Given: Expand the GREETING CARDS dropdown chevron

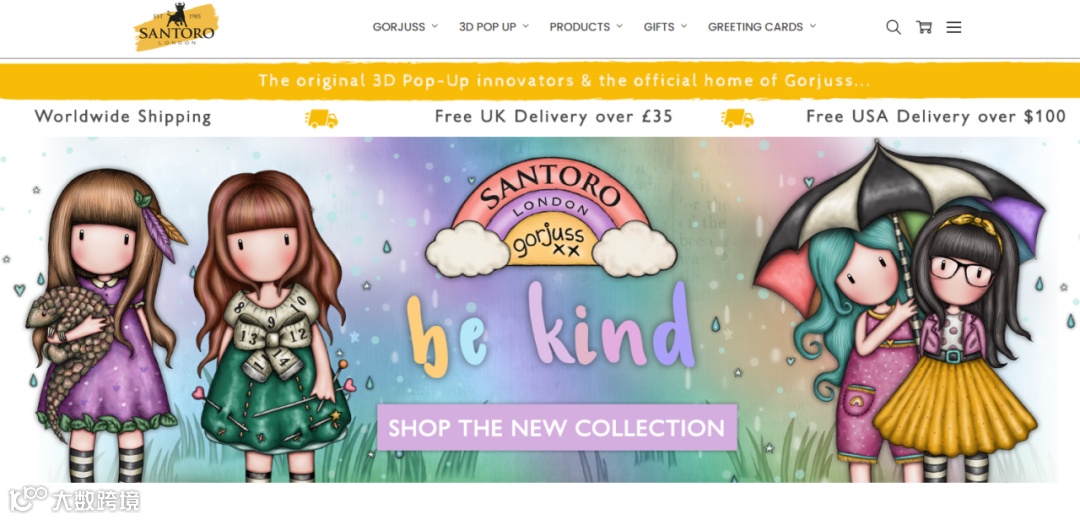Looking at the screenshot, I should [813, 26].
